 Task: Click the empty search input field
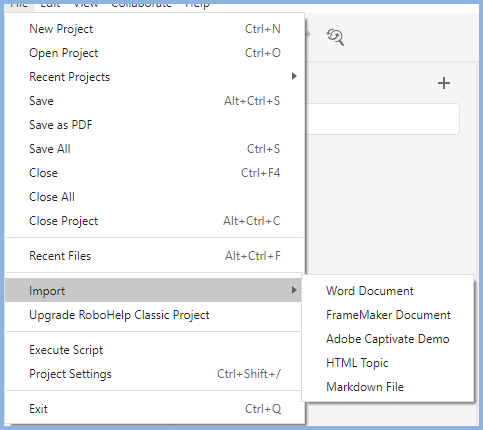pos(382,119)
